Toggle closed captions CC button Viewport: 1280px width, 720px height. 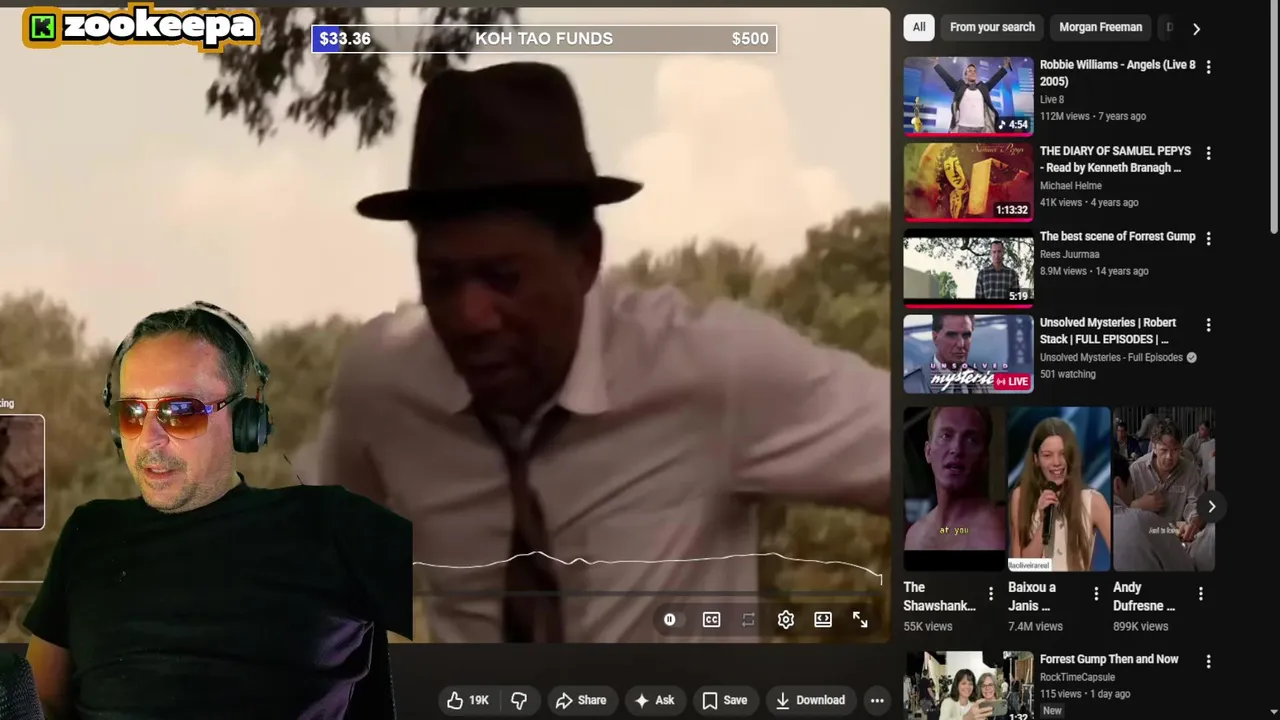pyautogui.click(x=711, y=620)
